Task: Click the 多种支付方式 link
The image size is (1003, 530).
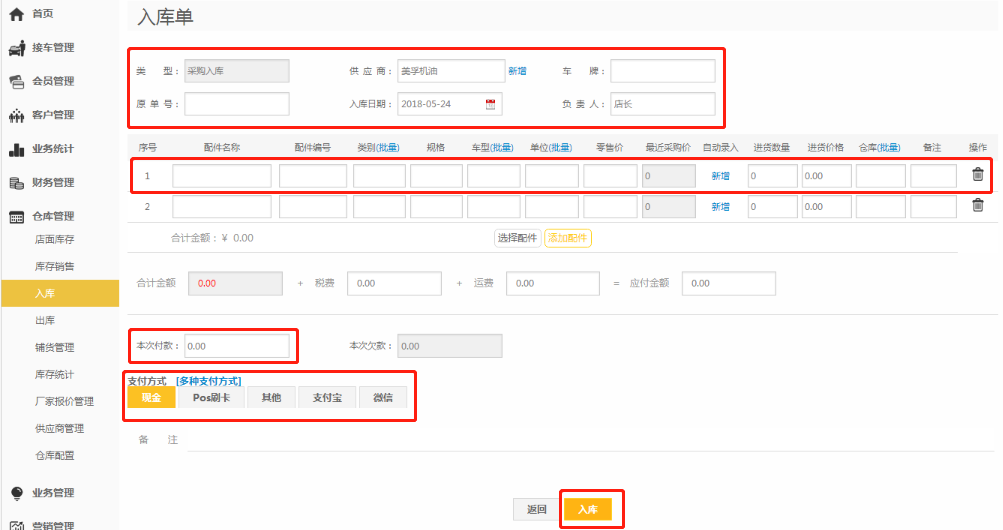Action: [x=208, y=381]
